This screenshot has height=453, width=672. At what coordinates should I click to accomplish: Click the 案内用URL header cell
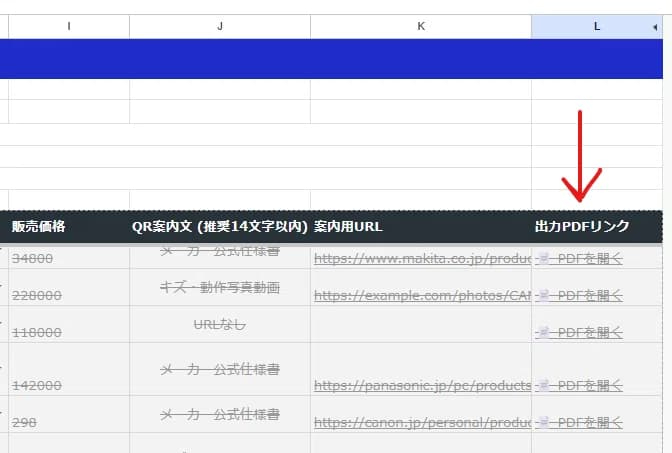pyautogui.click(x=421, y=226)
